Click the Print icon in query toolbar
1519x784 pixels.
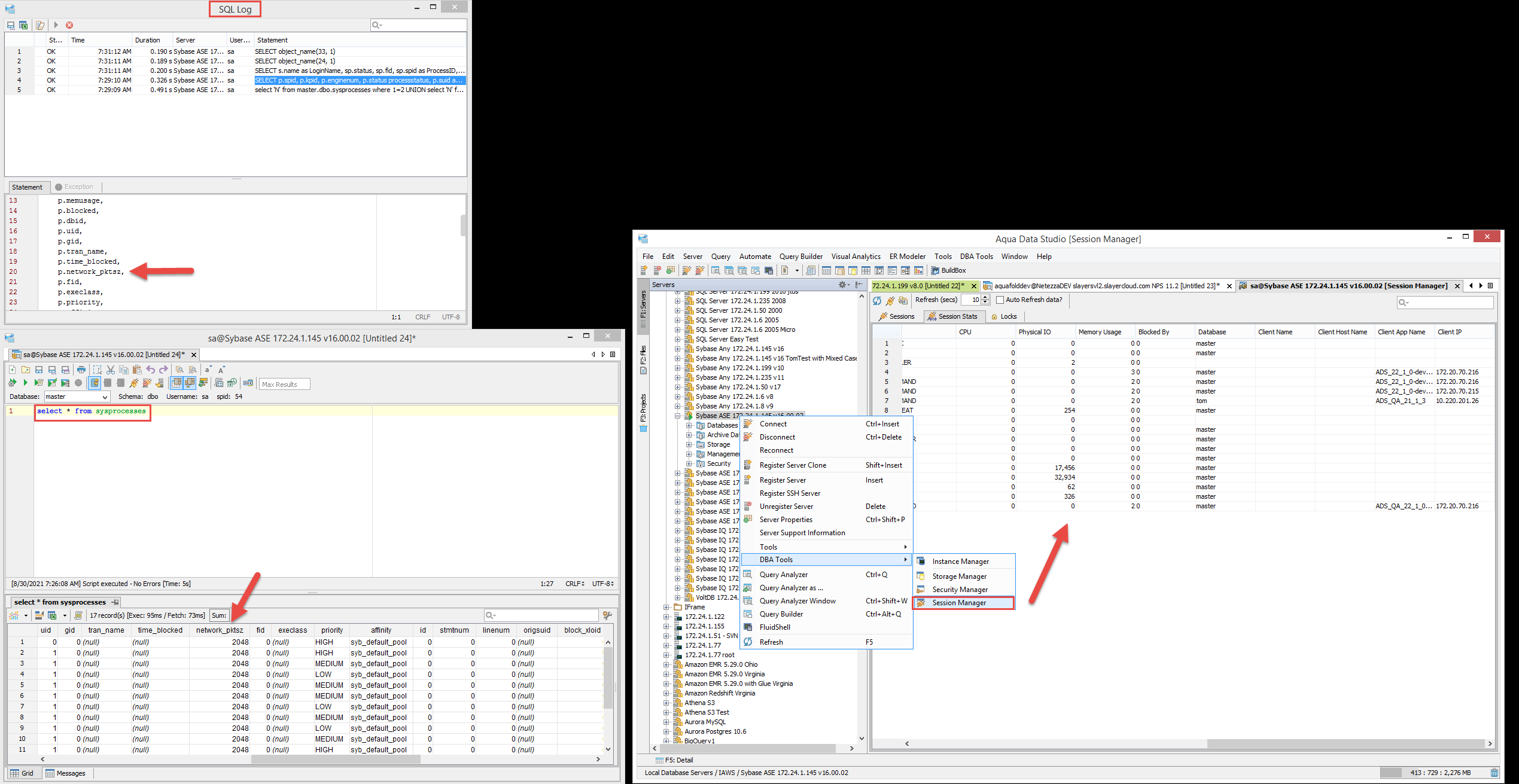click(81, 370)
